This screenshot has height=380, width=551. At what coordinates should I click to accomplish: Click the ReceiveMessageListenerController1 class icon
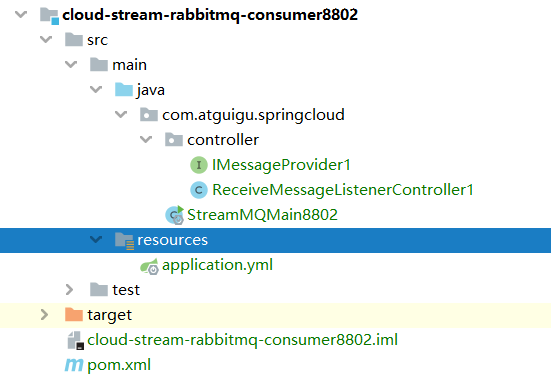[x=199, y=190]
